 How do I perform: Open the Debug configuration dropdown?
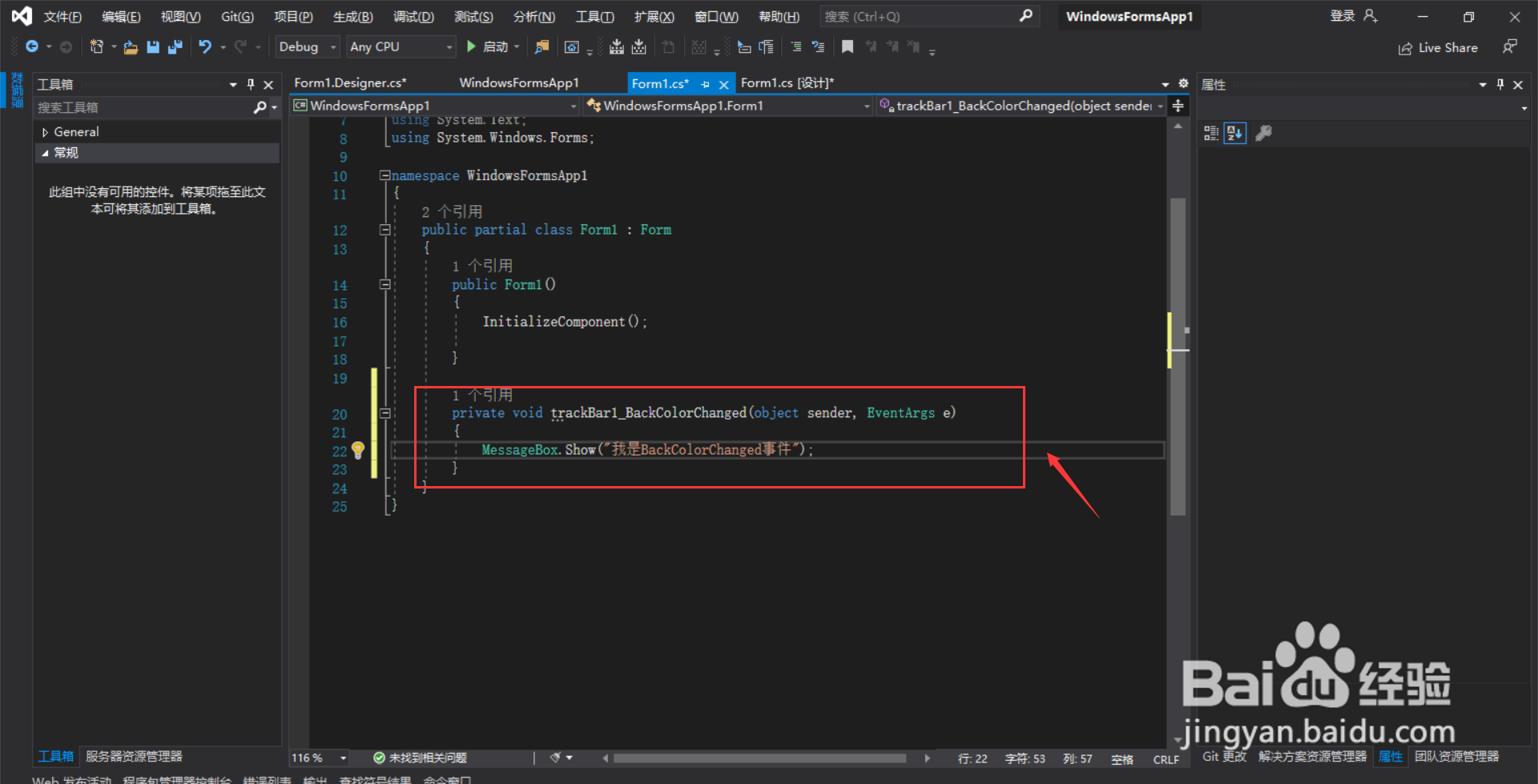[x=308, y=47]
